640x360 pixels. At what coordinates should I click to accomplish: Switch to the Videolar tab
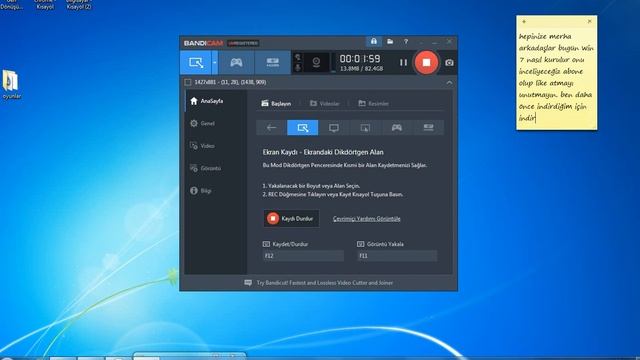(324, 103)
